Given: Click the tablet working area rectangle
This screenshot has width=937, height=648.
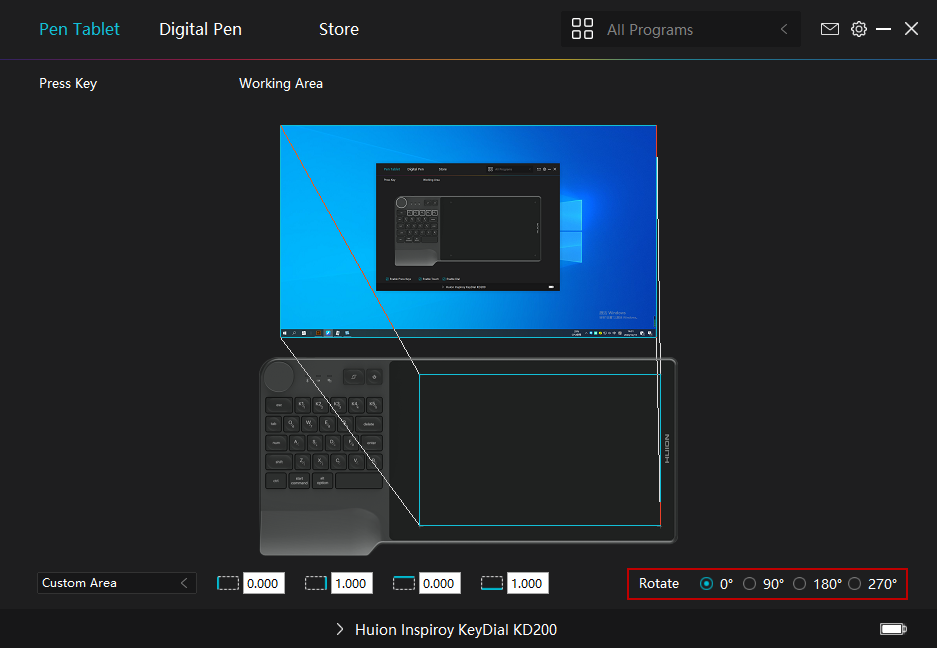Looking at the screenshot, I should (540, 450).
